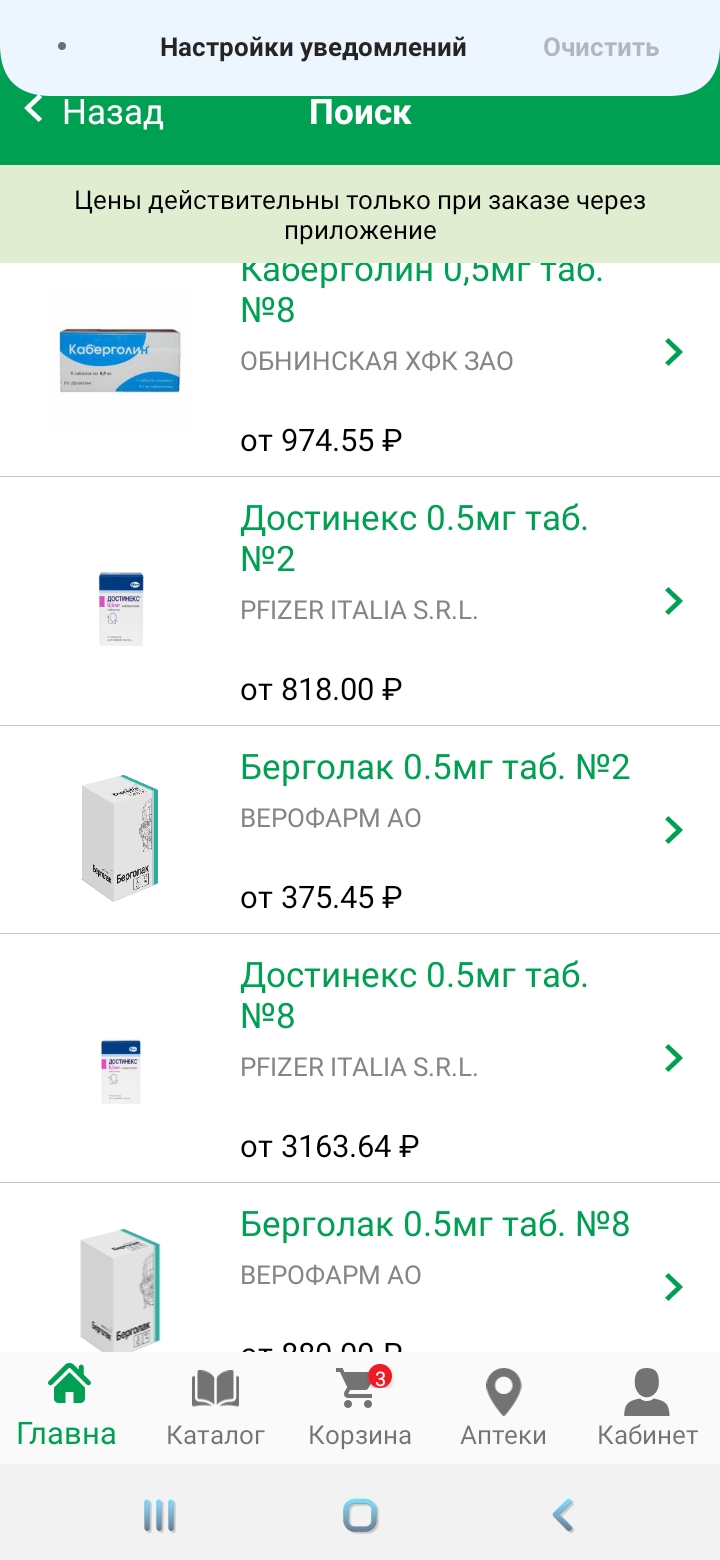Expand the Берголак №8 chevron arrow
Screen dimensions: 720x1560
(674, 1286)
